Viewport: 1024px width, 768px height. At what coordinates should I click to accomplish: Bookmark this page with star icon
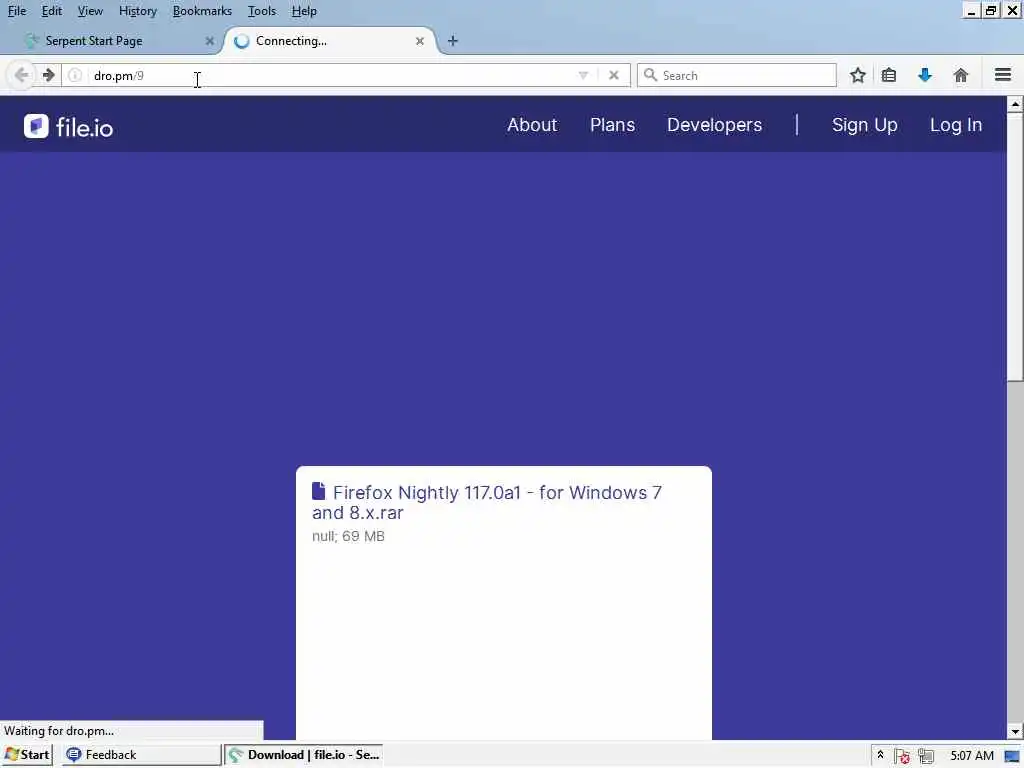click(x=857, y=75)
